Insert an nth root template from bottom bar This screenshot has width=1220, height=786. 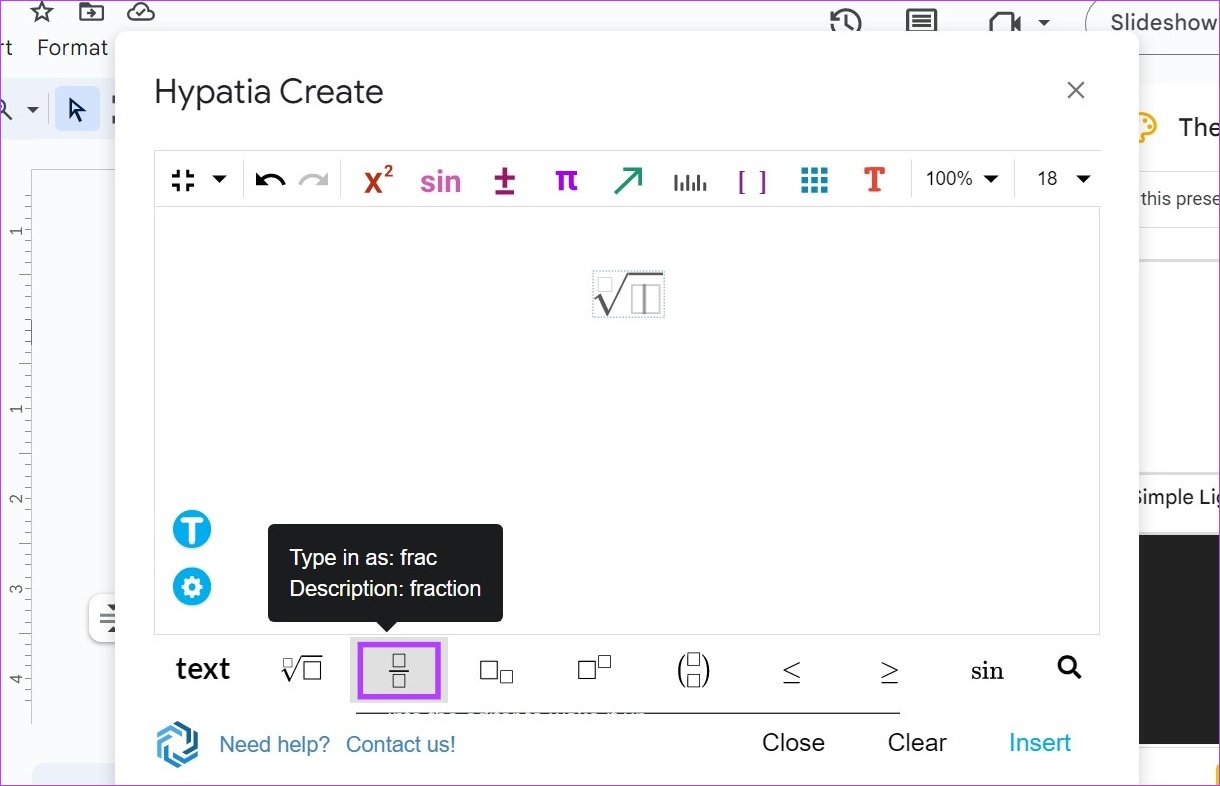click(x=302, y=669)
